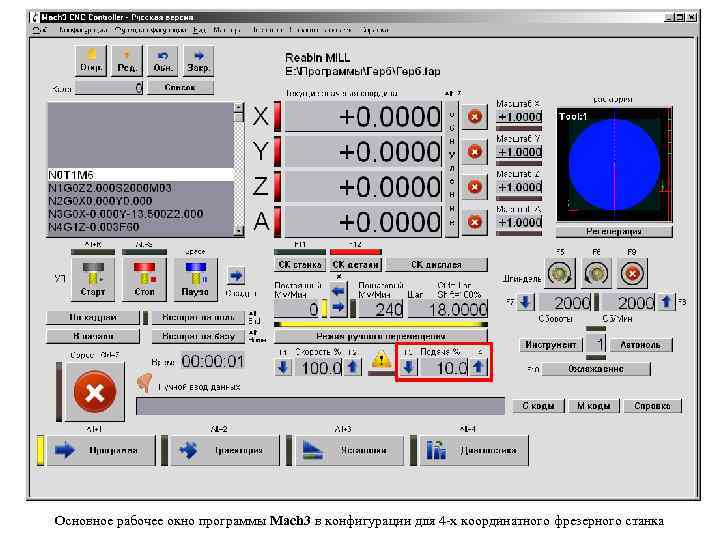The image size is (720, 540).
Task: Stop the spindle with the F9 button
Action: [x=632, y=273]
